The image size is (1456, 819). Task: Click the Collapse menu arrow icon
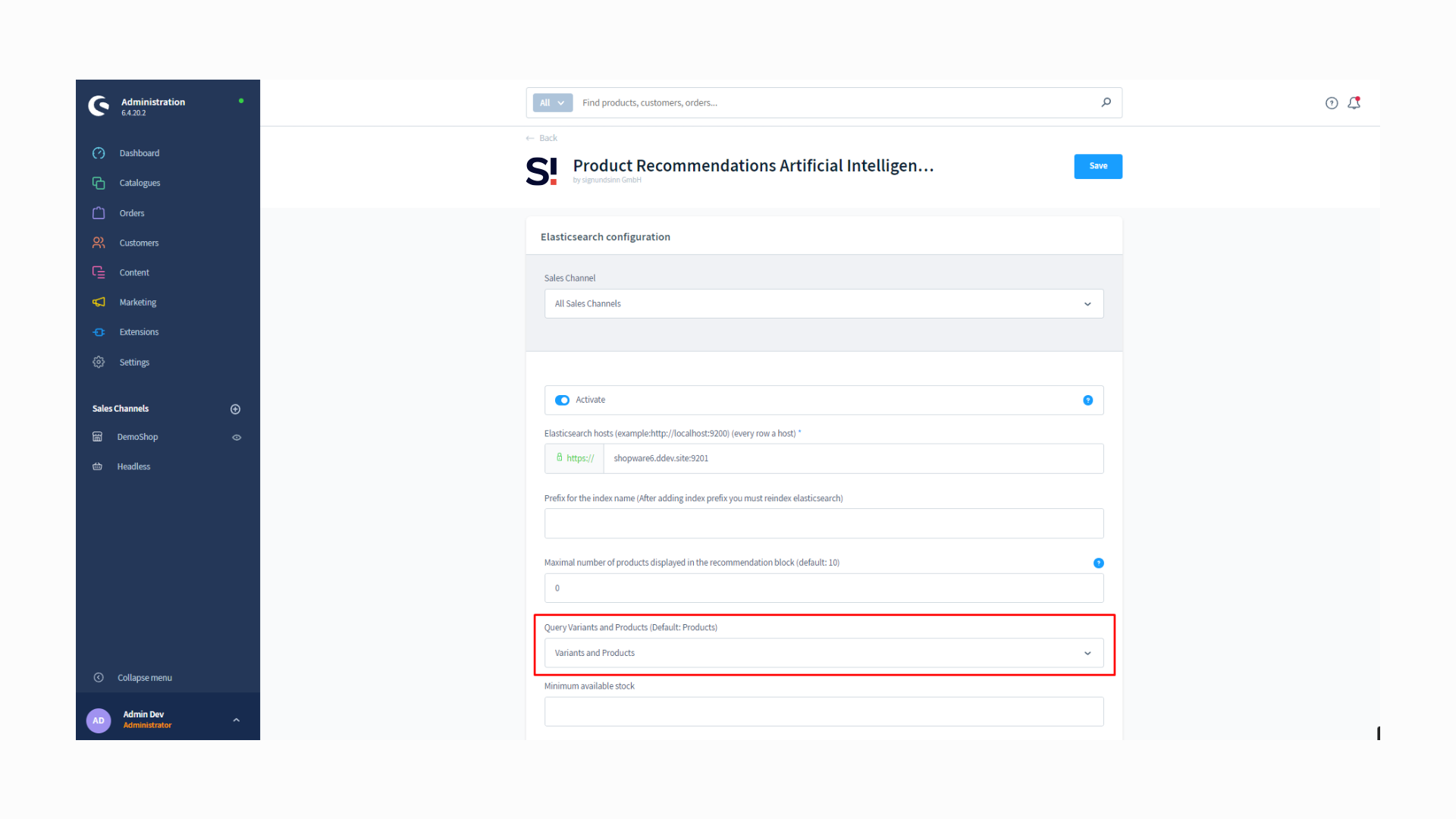coord(99,678)
